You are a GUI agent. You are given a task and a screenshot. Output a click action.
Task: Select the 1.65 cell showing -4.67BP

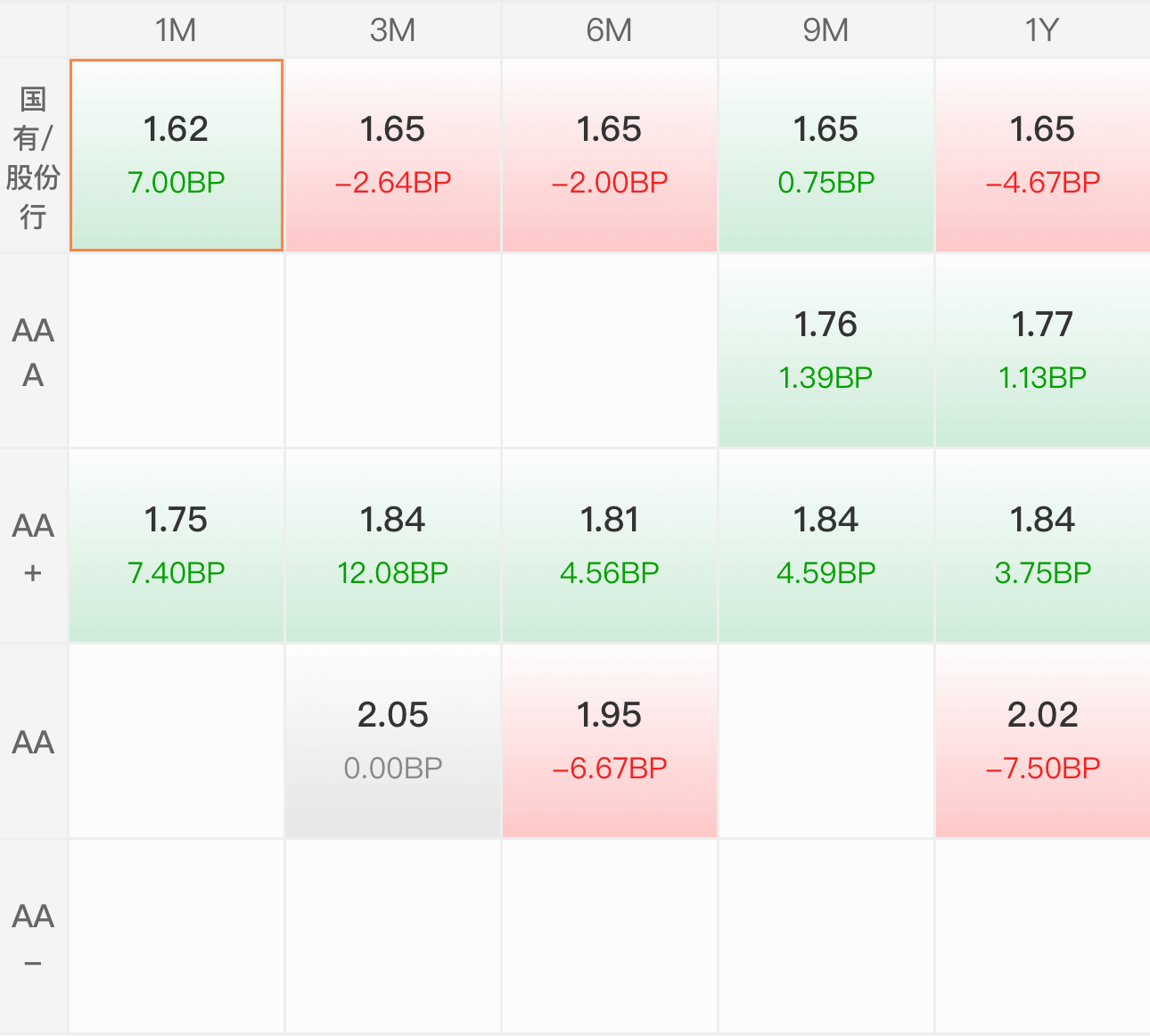tap(1043, 155)
